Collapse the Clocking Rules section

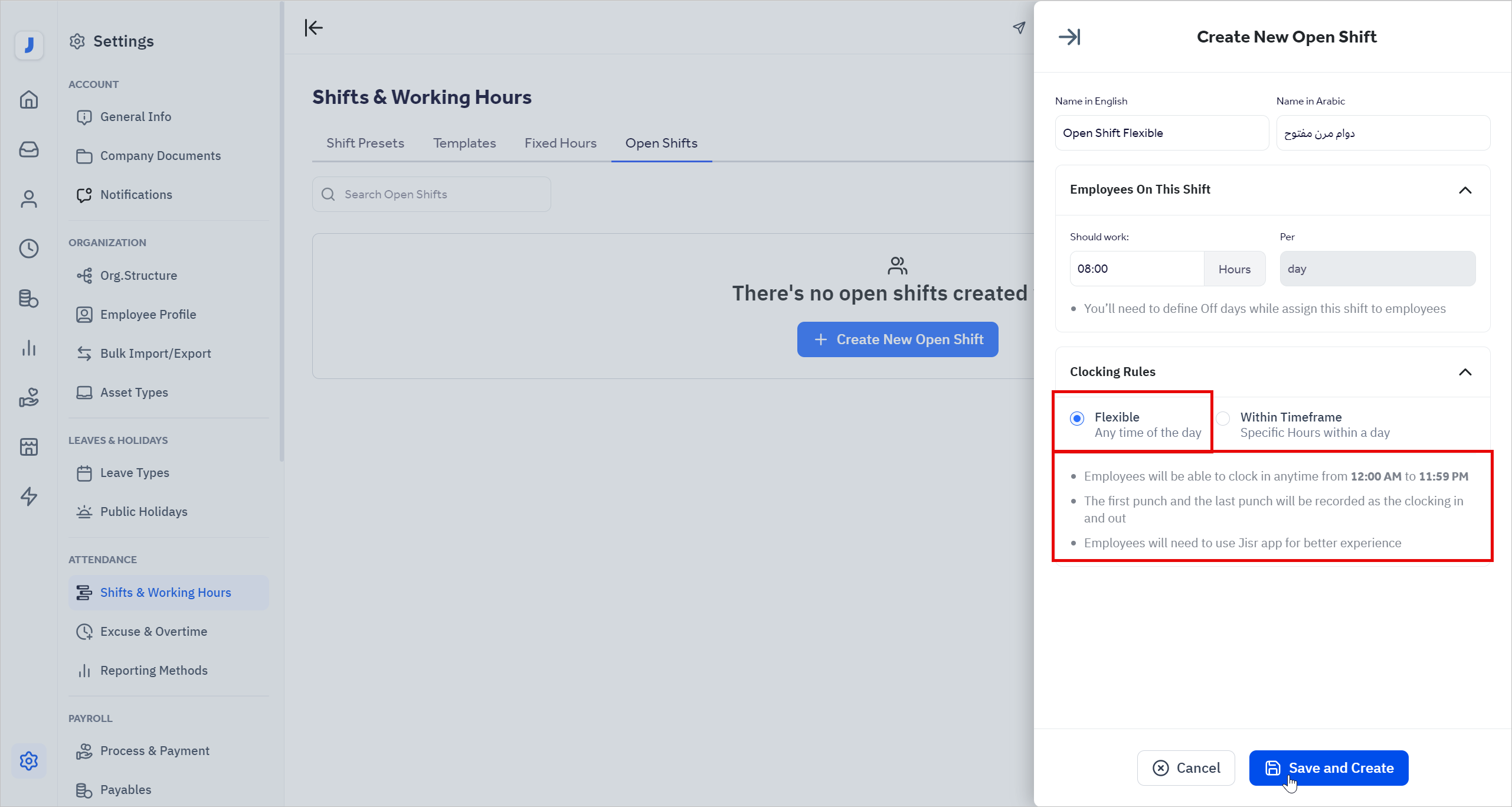pos(1466,372)
